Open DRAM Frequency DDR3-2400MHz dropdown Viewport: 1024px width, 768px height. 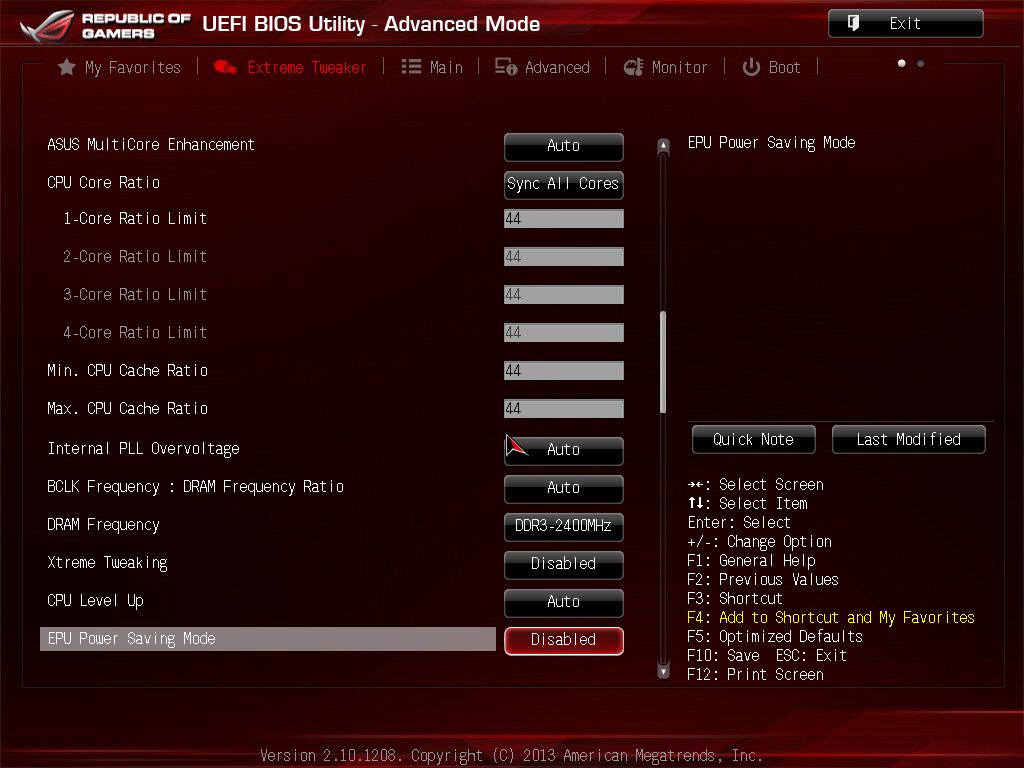pos(564,526)
